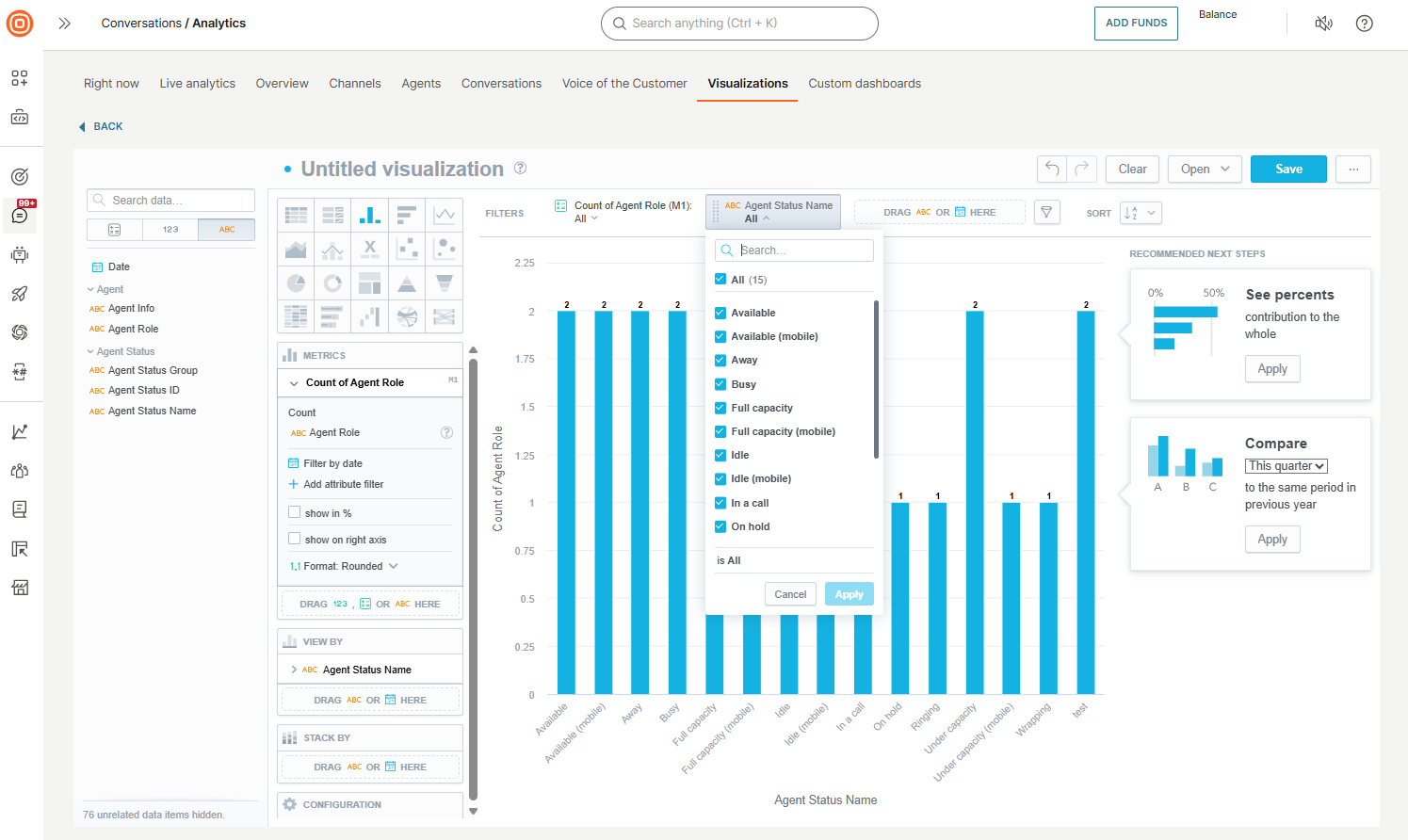Select the pie chart visualization type
This screenshot has width=1408, height=840.
(296, 283)
